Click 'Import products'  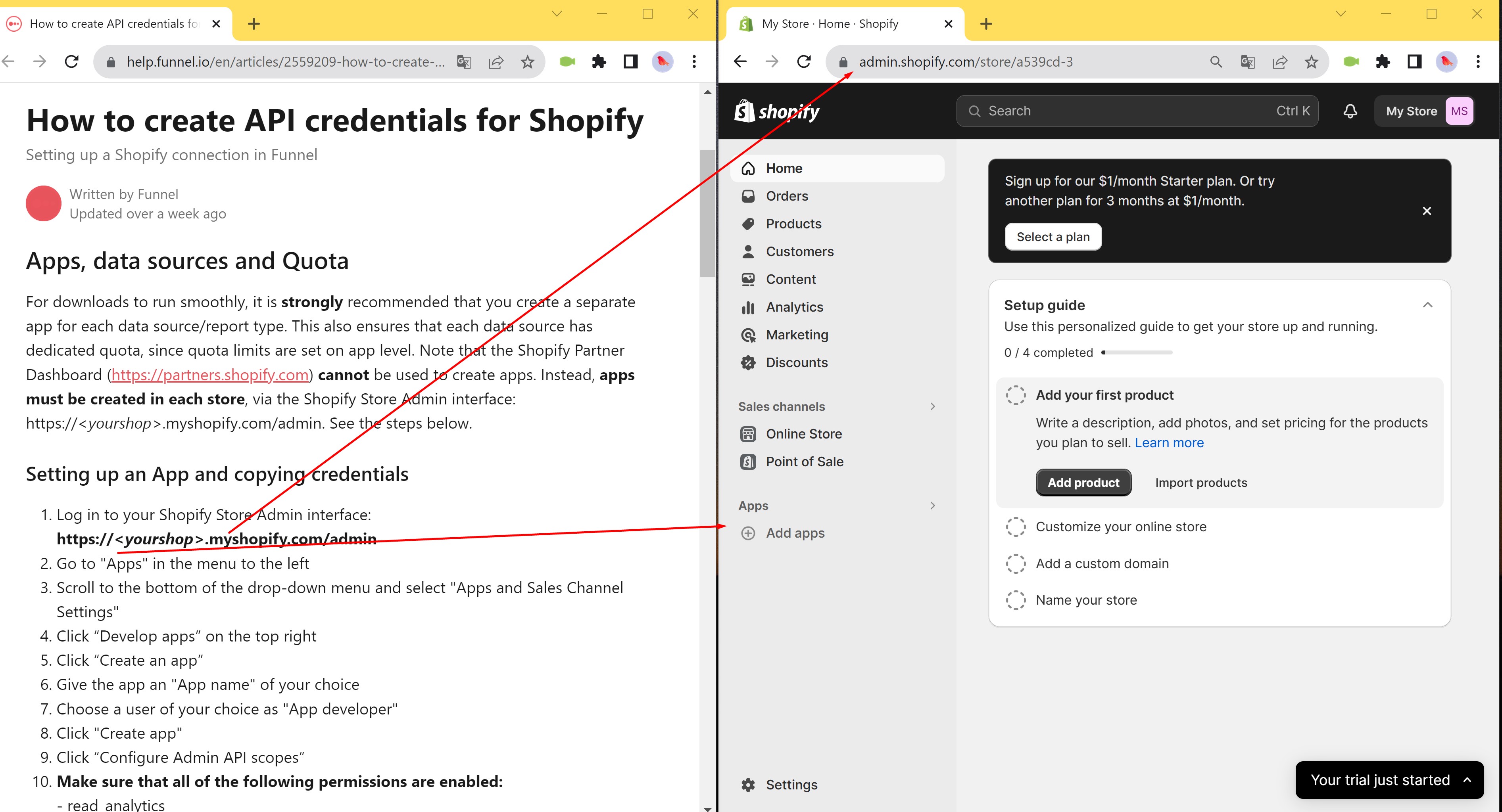(x=1200, y=483)
